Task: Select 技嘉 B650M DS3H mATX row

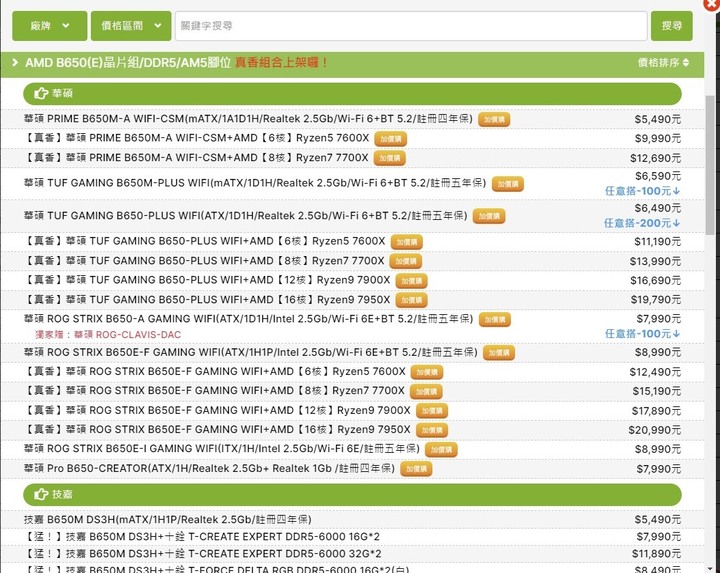Action: click(352, 519)
